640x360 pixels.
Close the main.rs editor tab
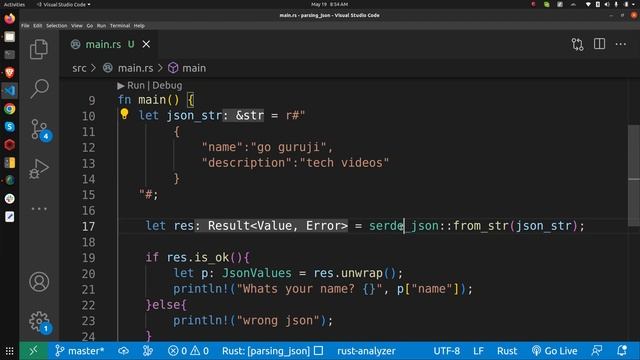pyautogui.click(x=146, y=44)
